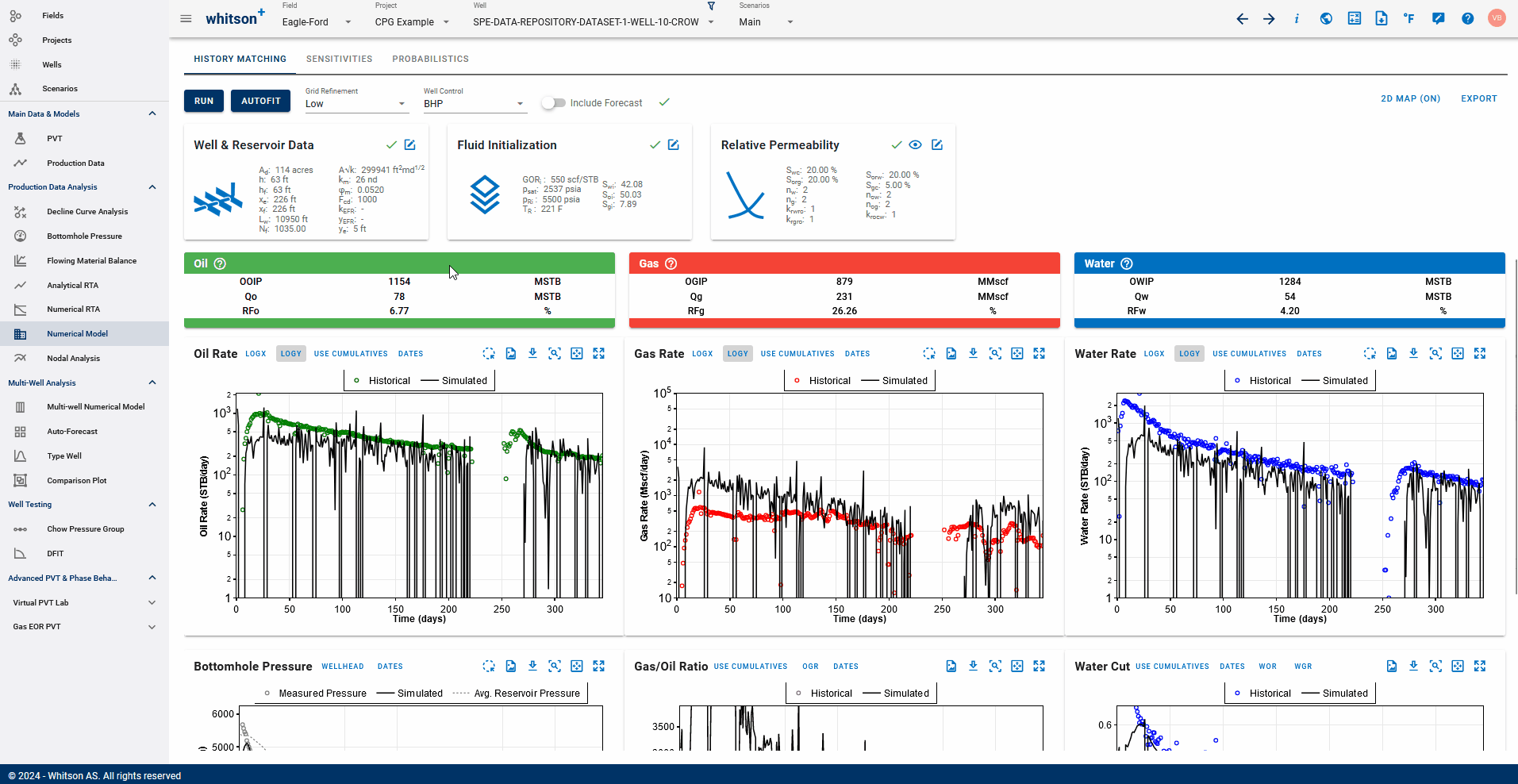Click the globe icon in the top bar
This screenshot has height=784, width=1518.
pos(1326,19)
